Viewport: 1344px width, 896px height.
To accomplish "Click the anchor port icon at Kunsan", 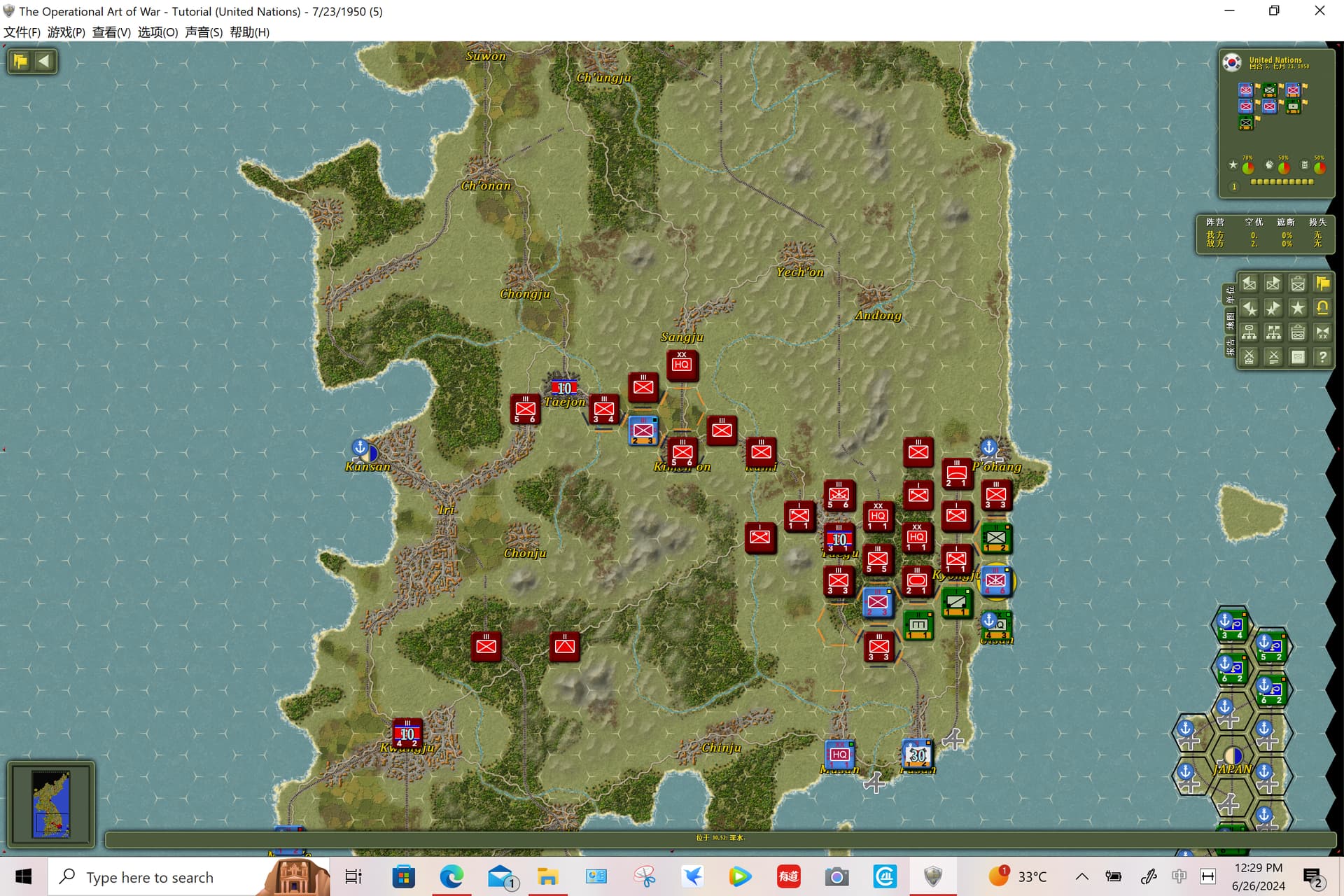I will [360, 446].
